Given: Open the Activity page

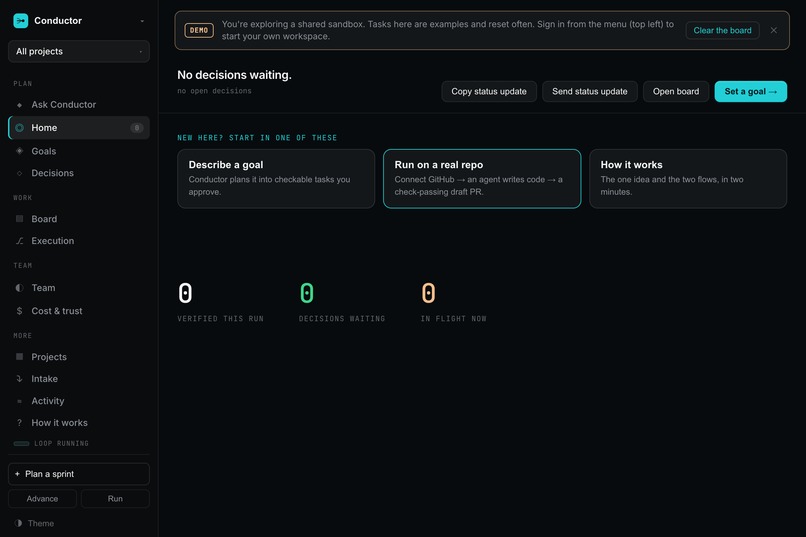Looking at the screenshot, I should (79, 401).
